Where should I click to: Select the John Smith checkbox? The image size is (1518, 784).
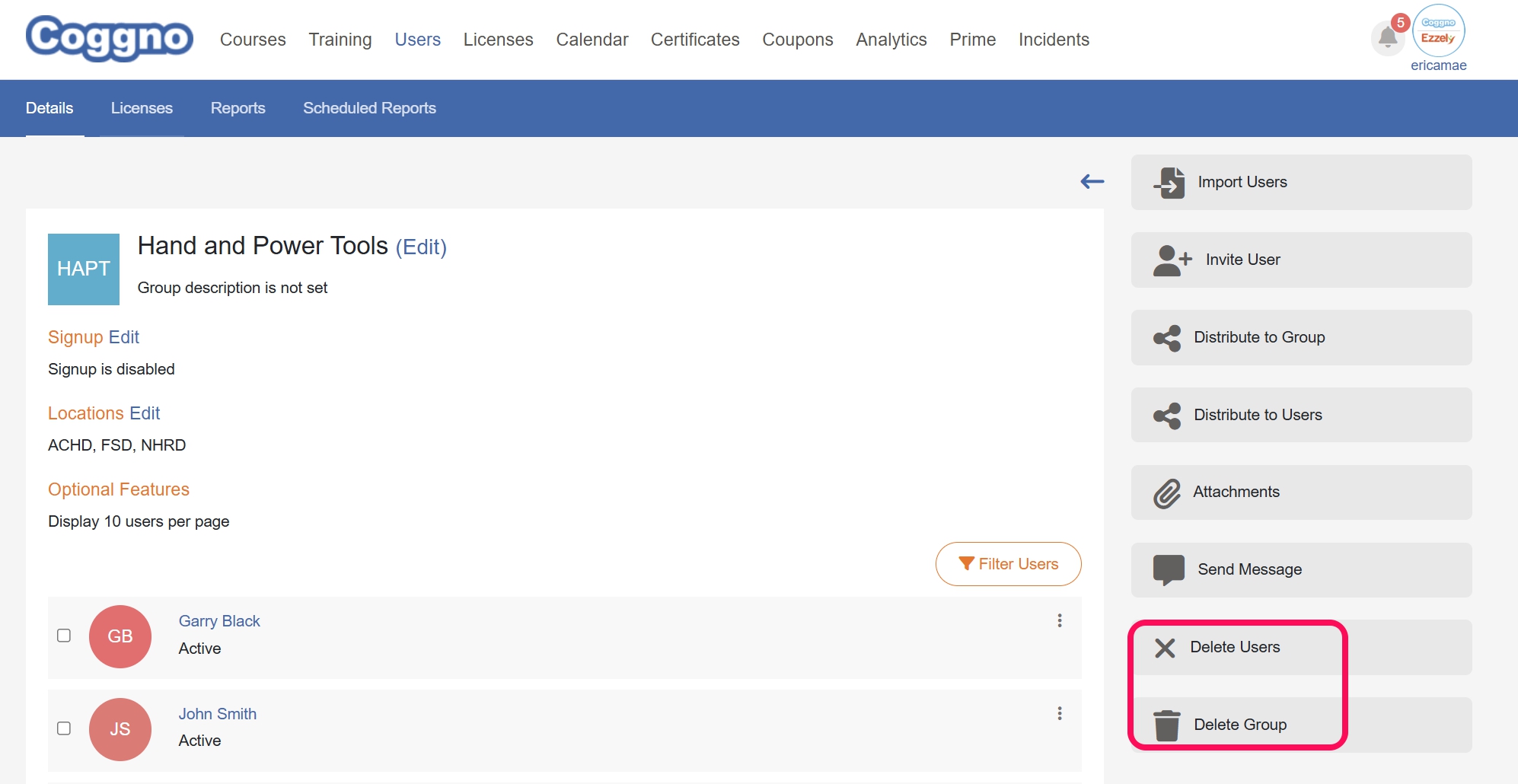point(64,728)
